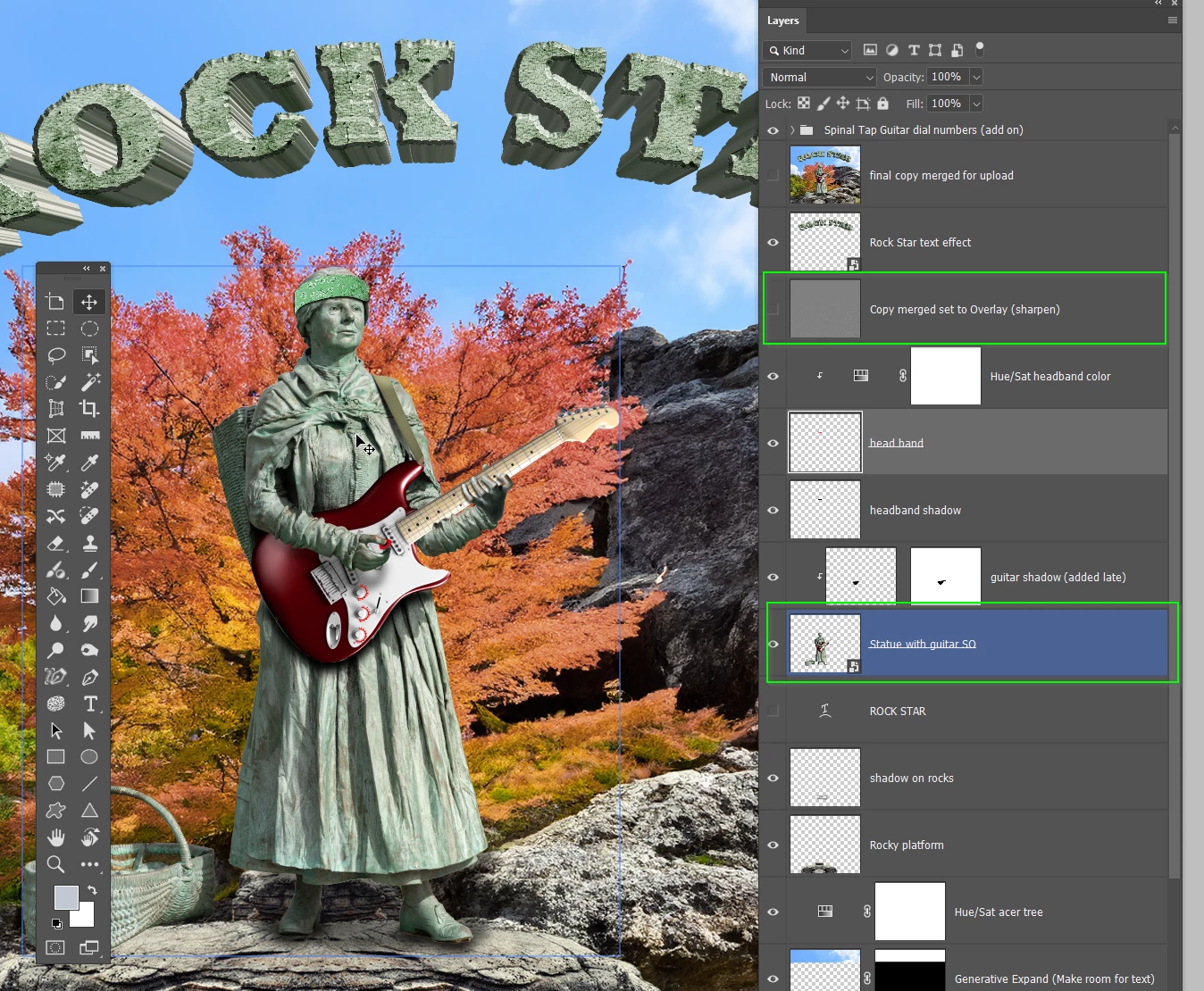Show the final copy merged for upload layer
Viewport: 1204px width, 991px height.
coord(773,175)
